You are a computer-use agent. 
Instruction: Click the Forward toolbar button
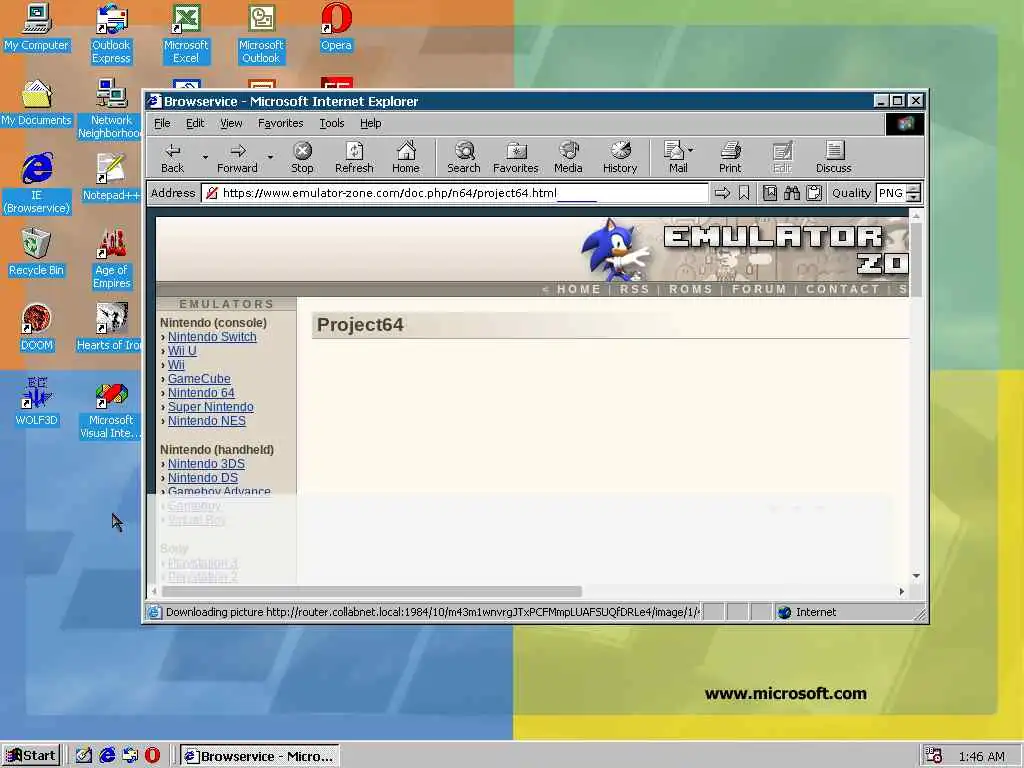[237, 157]
